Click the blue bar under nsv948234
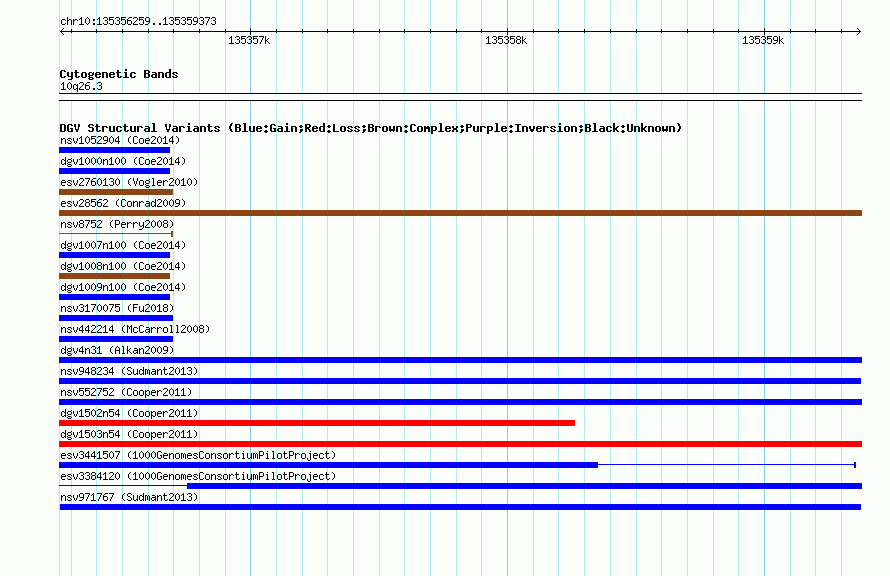The image size is (890, 576). click(x=460, y=381)
